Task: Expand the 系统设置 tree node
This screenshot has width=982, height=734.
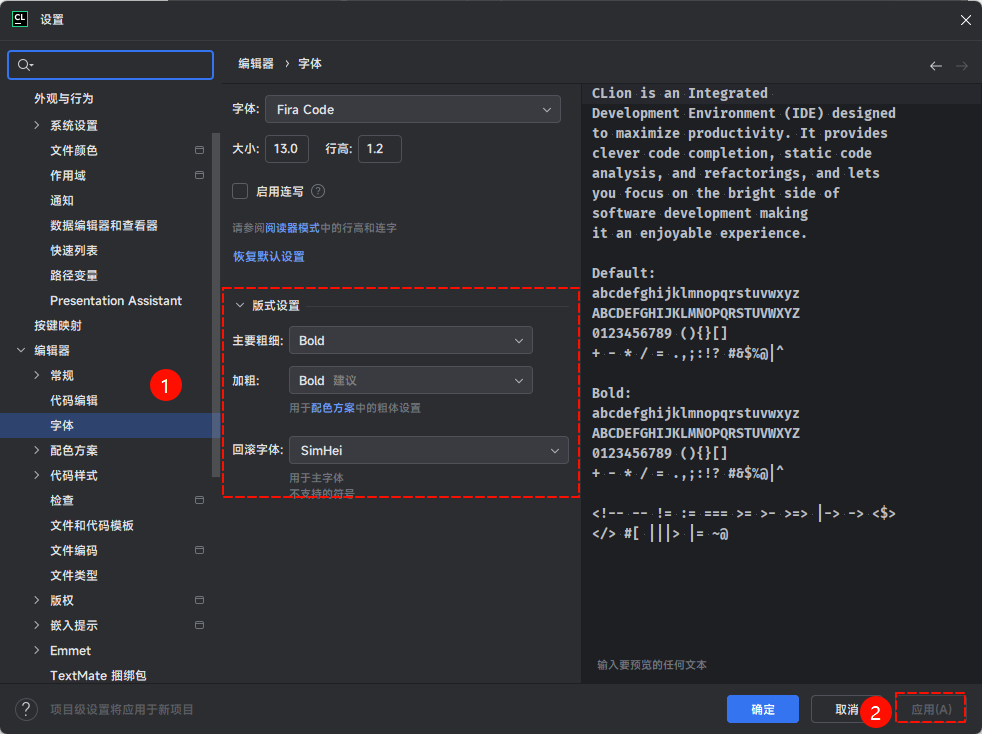Action: (37, 126)
